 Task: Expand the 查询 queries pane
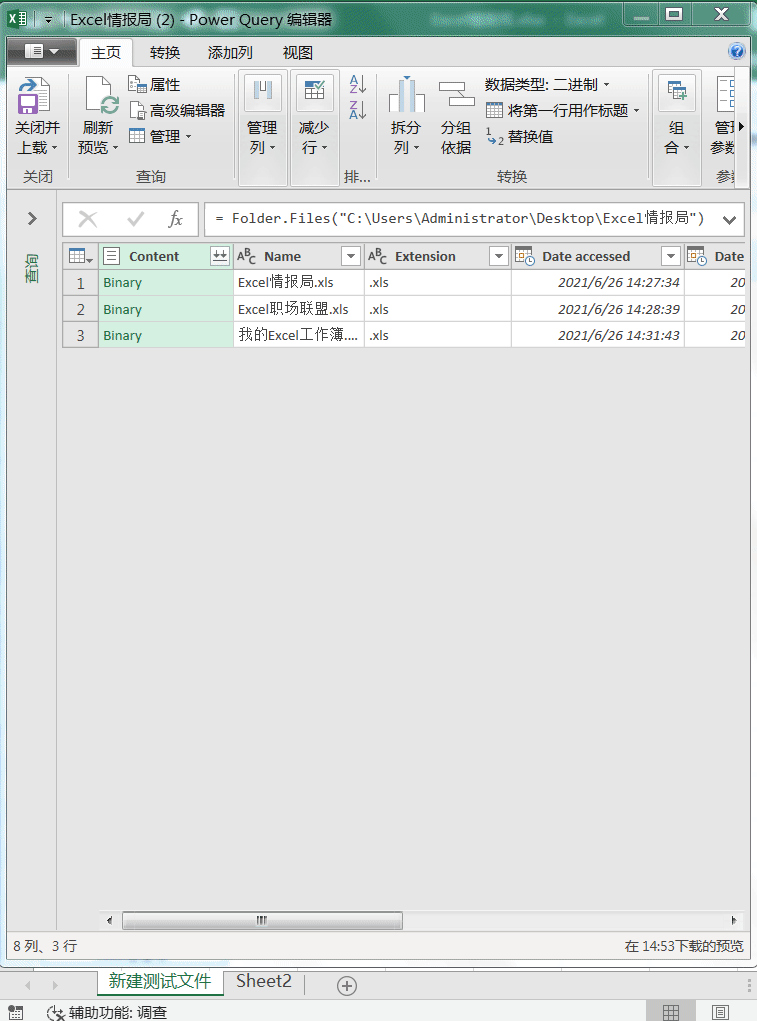(33, 218)
